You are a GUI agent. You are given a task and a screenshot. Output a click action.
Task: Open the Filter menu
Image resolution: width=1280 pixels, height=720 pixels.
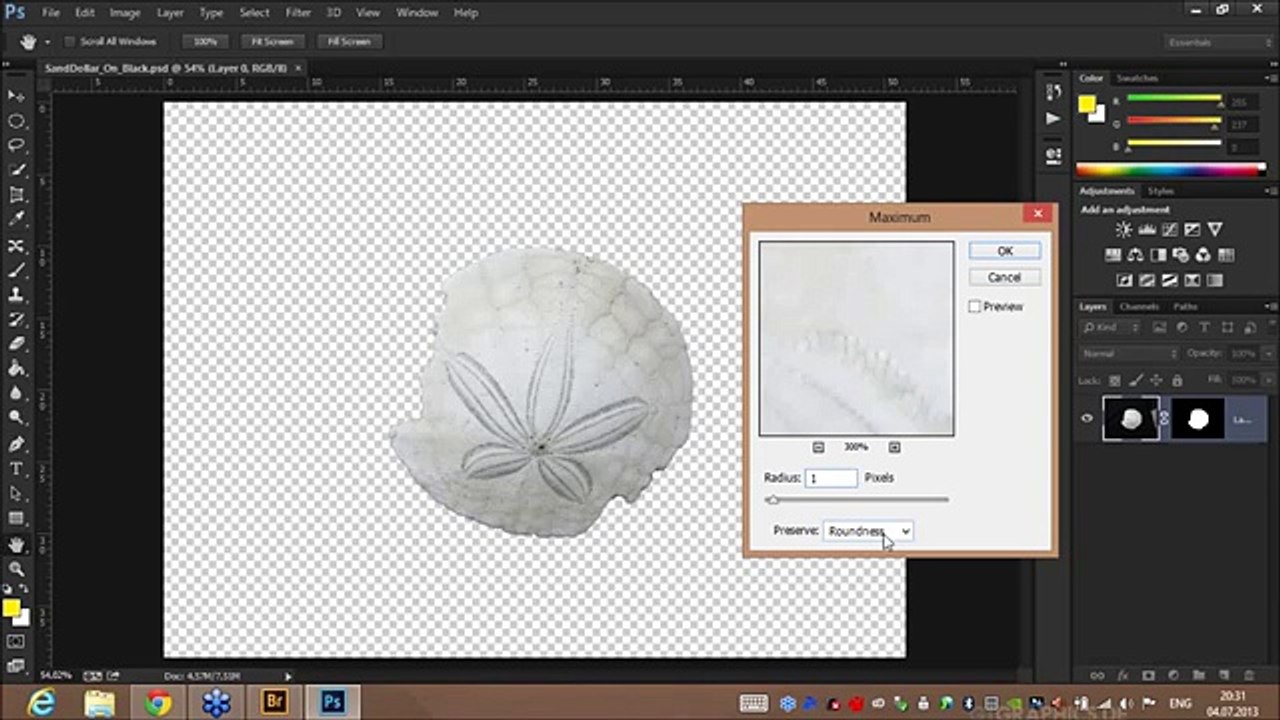click(298, 13)
